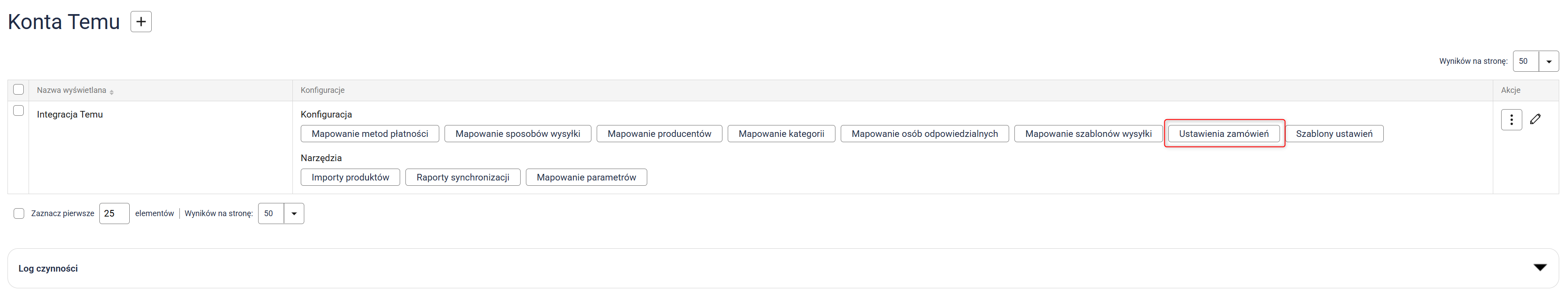
Task: Click the pencil edit icon
Action: (x=1535, y=119)
